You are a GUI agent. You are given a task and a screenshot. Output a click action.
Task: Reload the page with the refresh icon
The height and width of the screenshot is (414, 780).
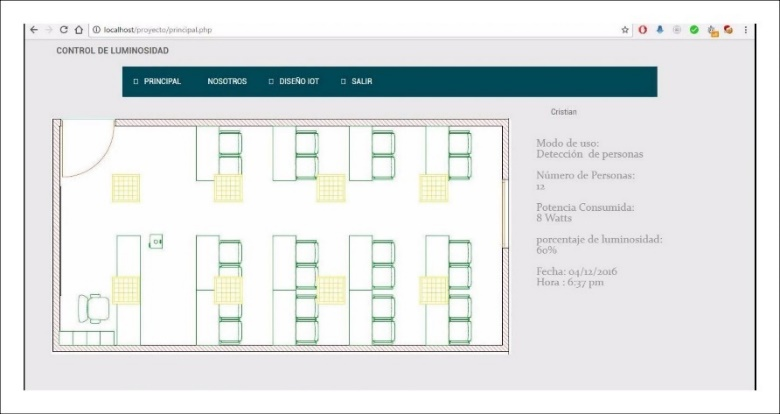pyautogui.click(x=64, y=30)
